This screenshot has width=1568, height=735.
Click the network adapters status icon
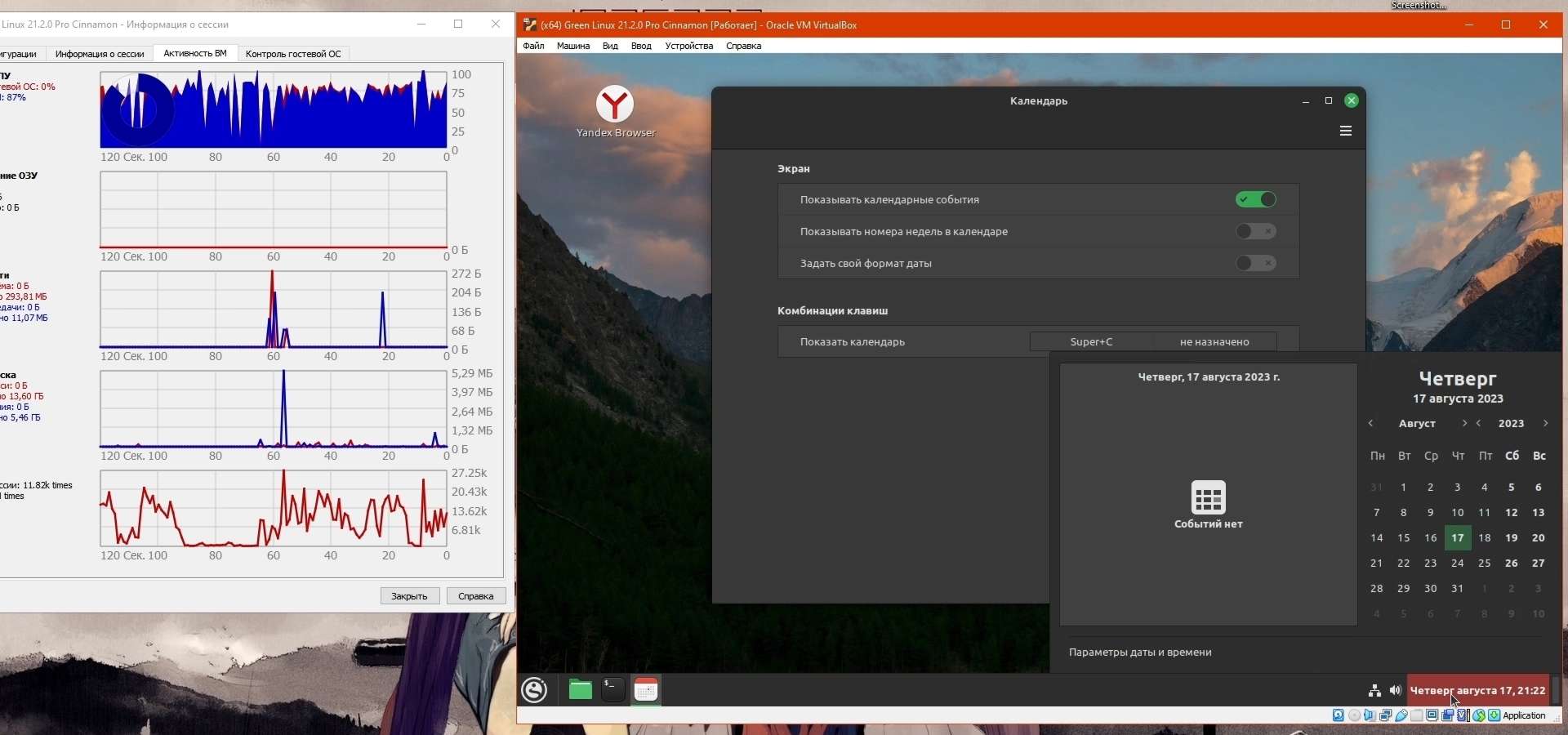1386,715
